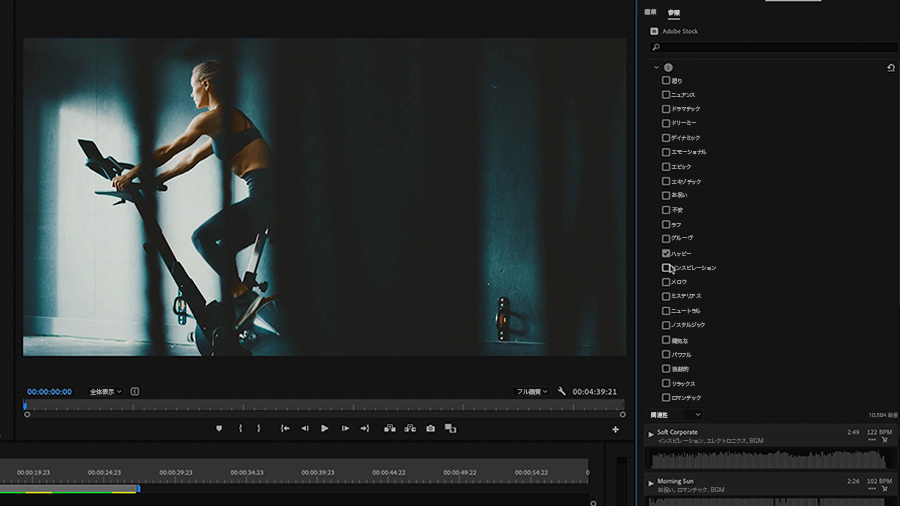Reset the mood filters with undo arrow
The height and width of the screenshot is (506, 900).
[x=891, y=68]
